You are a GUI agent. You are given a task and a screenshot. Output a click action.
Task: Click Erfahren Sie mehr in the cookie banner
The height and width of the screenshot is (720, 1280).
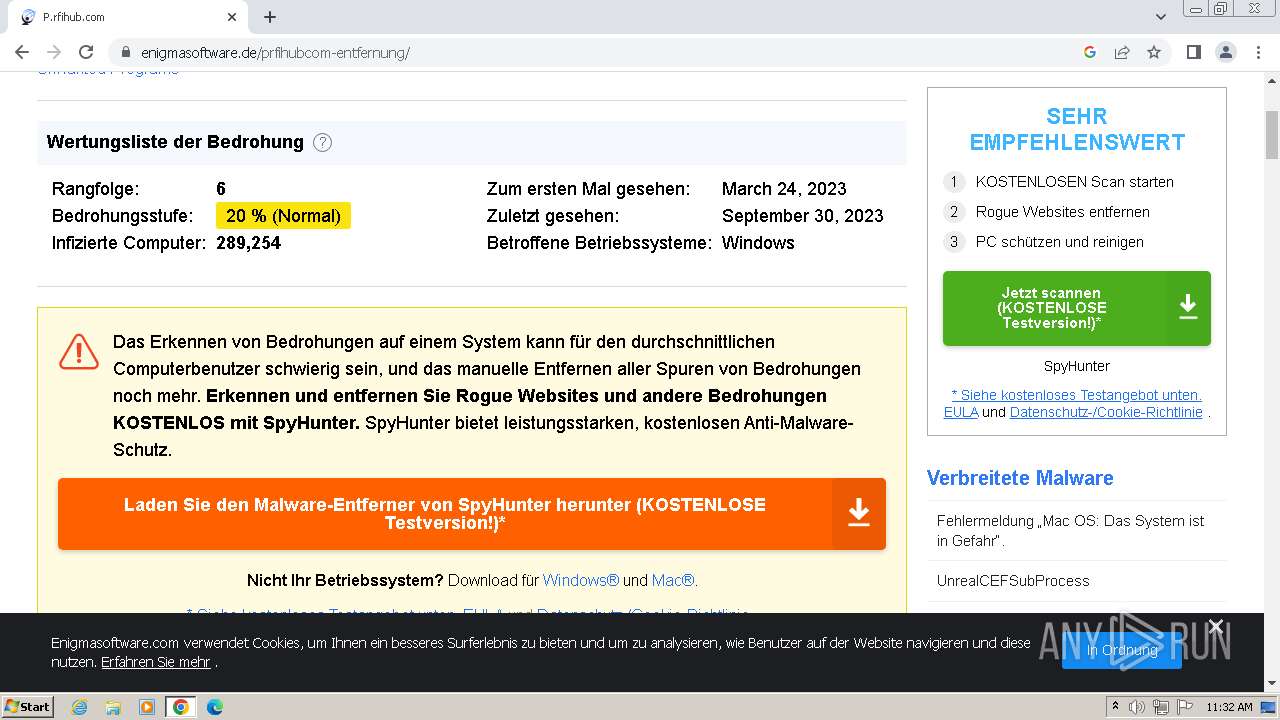[156, 662]
